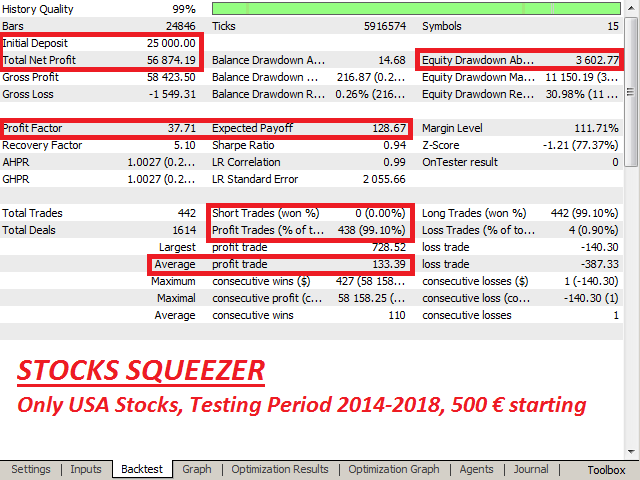Select the Symbols value 15
Screen dimensions: 640x480
point(613,26)
